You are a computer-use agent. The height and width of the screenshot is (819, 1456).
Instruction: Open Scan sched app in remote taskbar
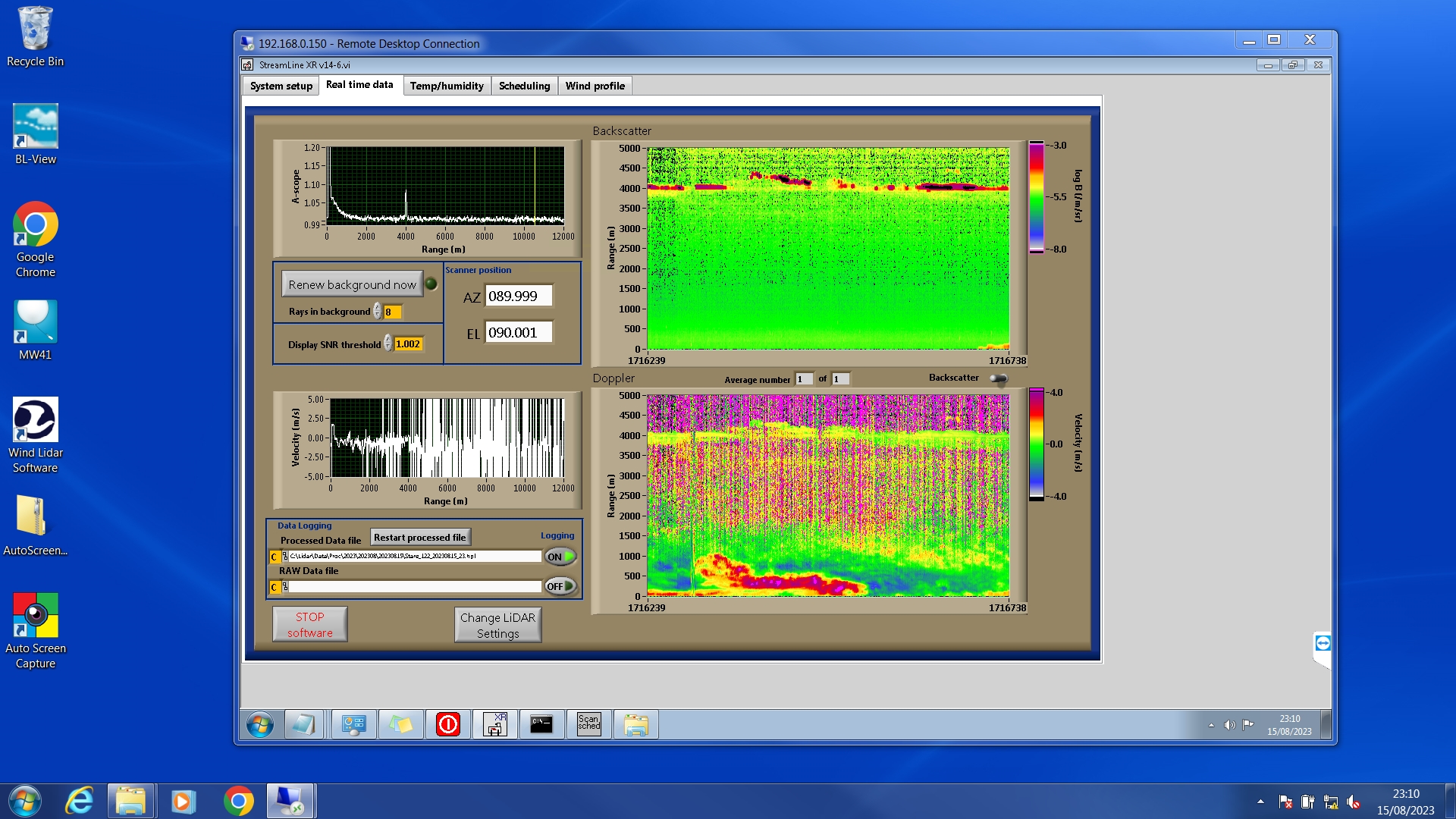[588, 724]
